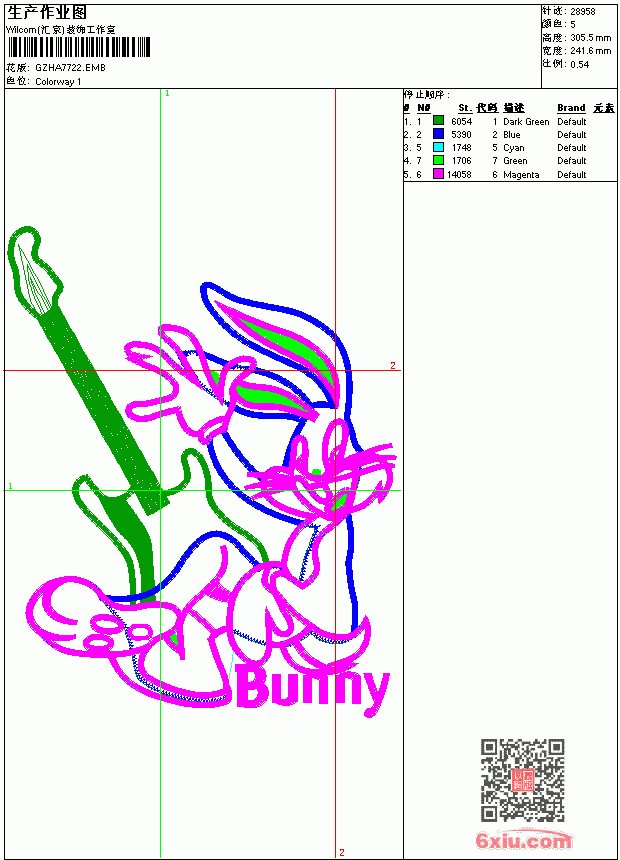Image resolution: width=620 pixels, height=860 pixels.
Task: Select the Brand column header
Action: 571,108
